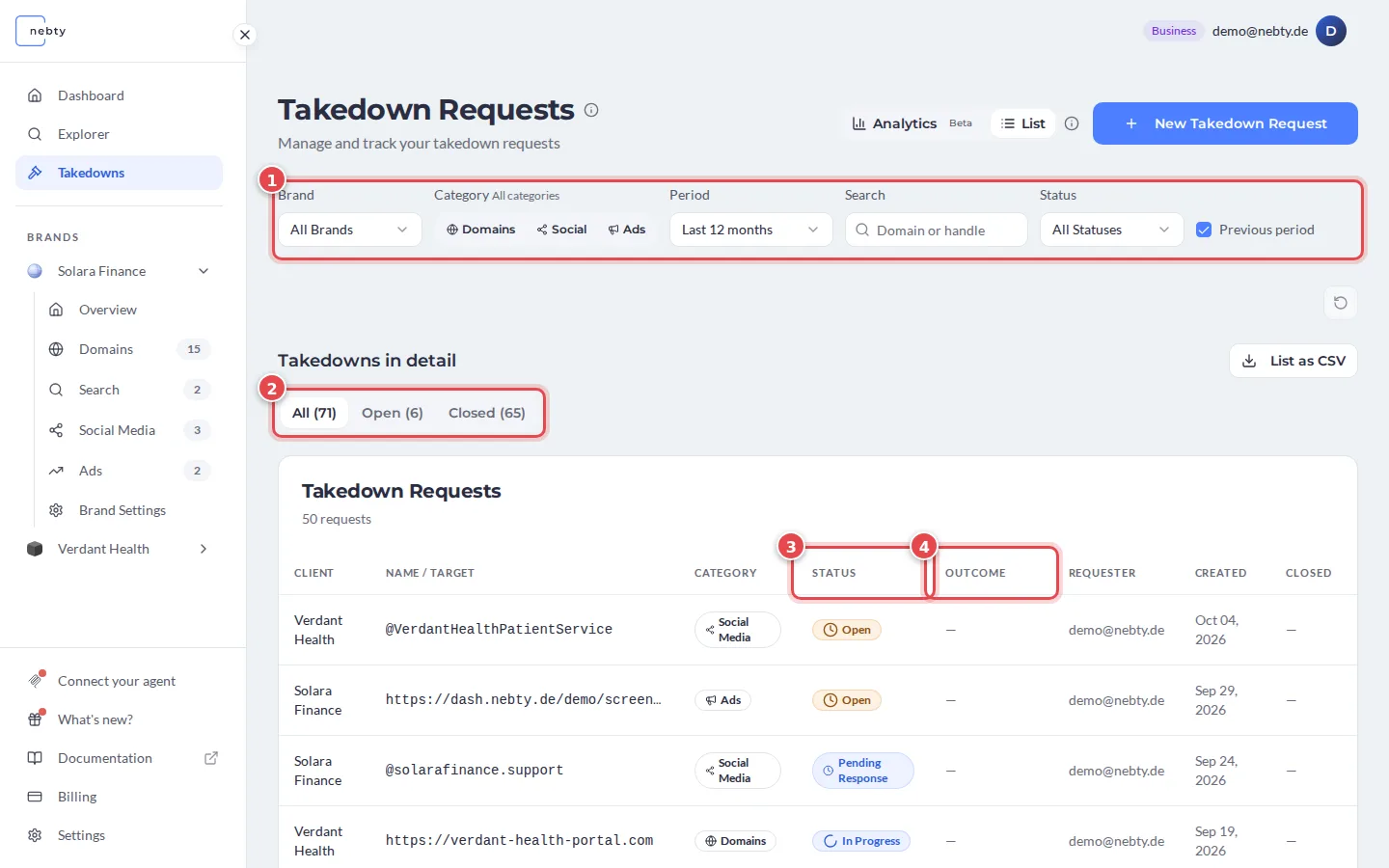The width and height of the screenshot is (1389, 868).
Task: Open the Dashboard home icon
Action: point(35,95)
